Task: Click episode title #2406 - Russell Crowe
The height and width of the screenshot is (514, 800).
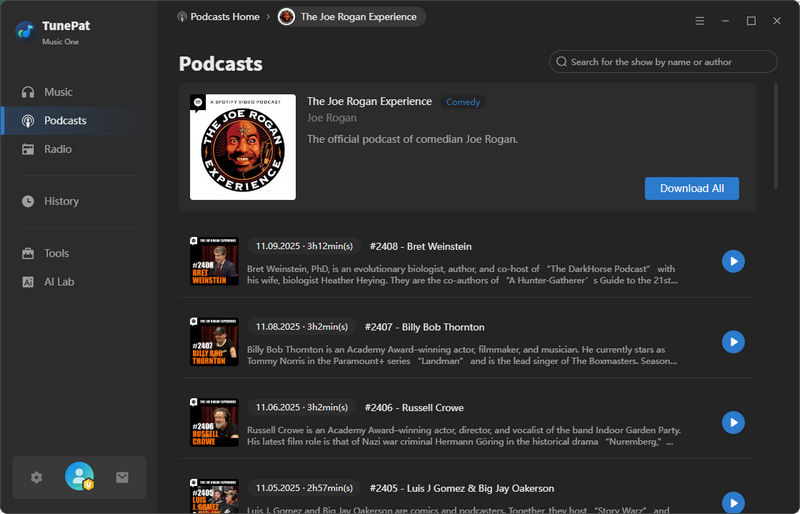Action: tap(414, 408)
